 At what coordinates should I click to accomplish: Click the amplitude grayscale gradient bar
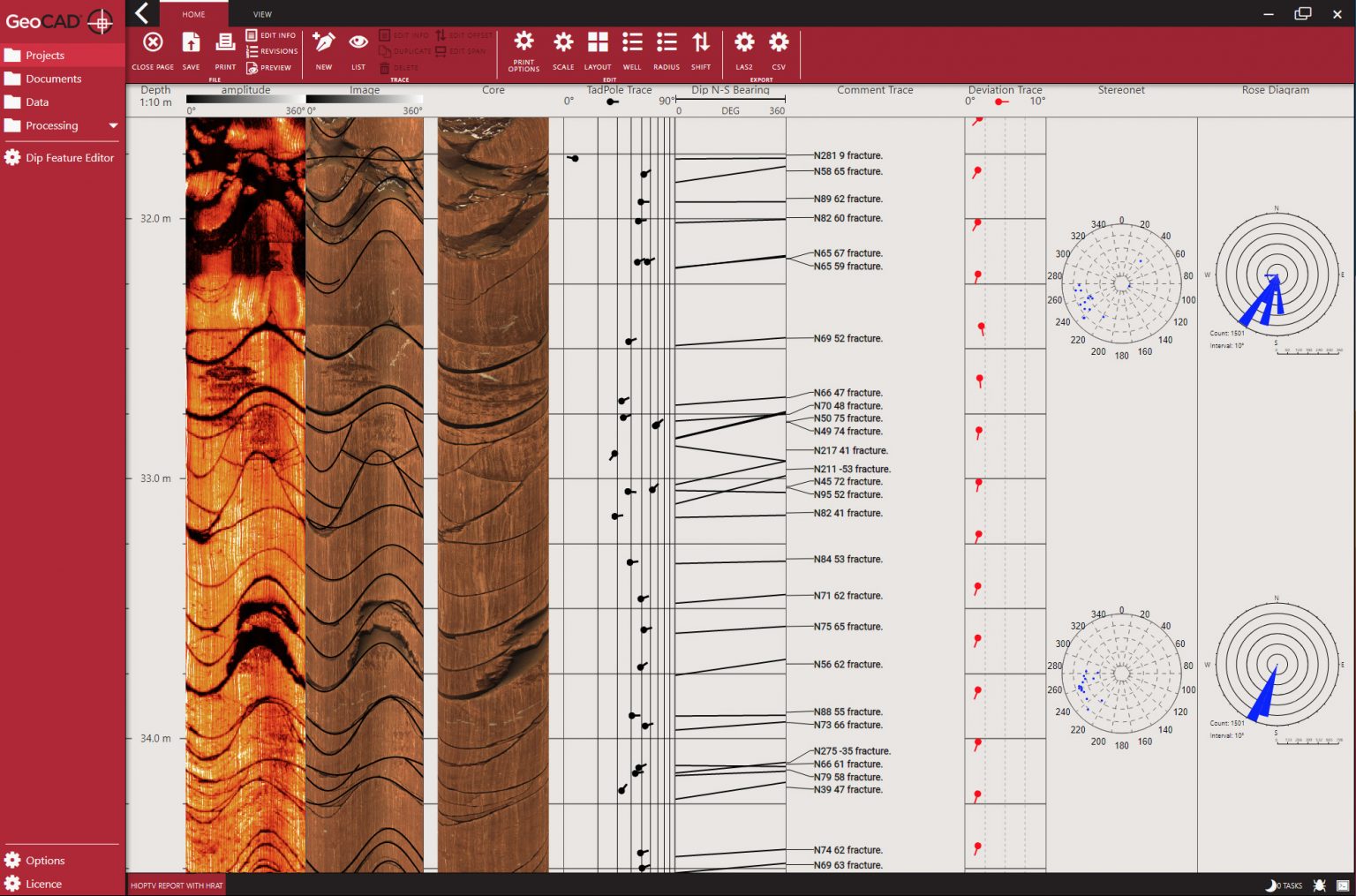(x=245, y=100)
